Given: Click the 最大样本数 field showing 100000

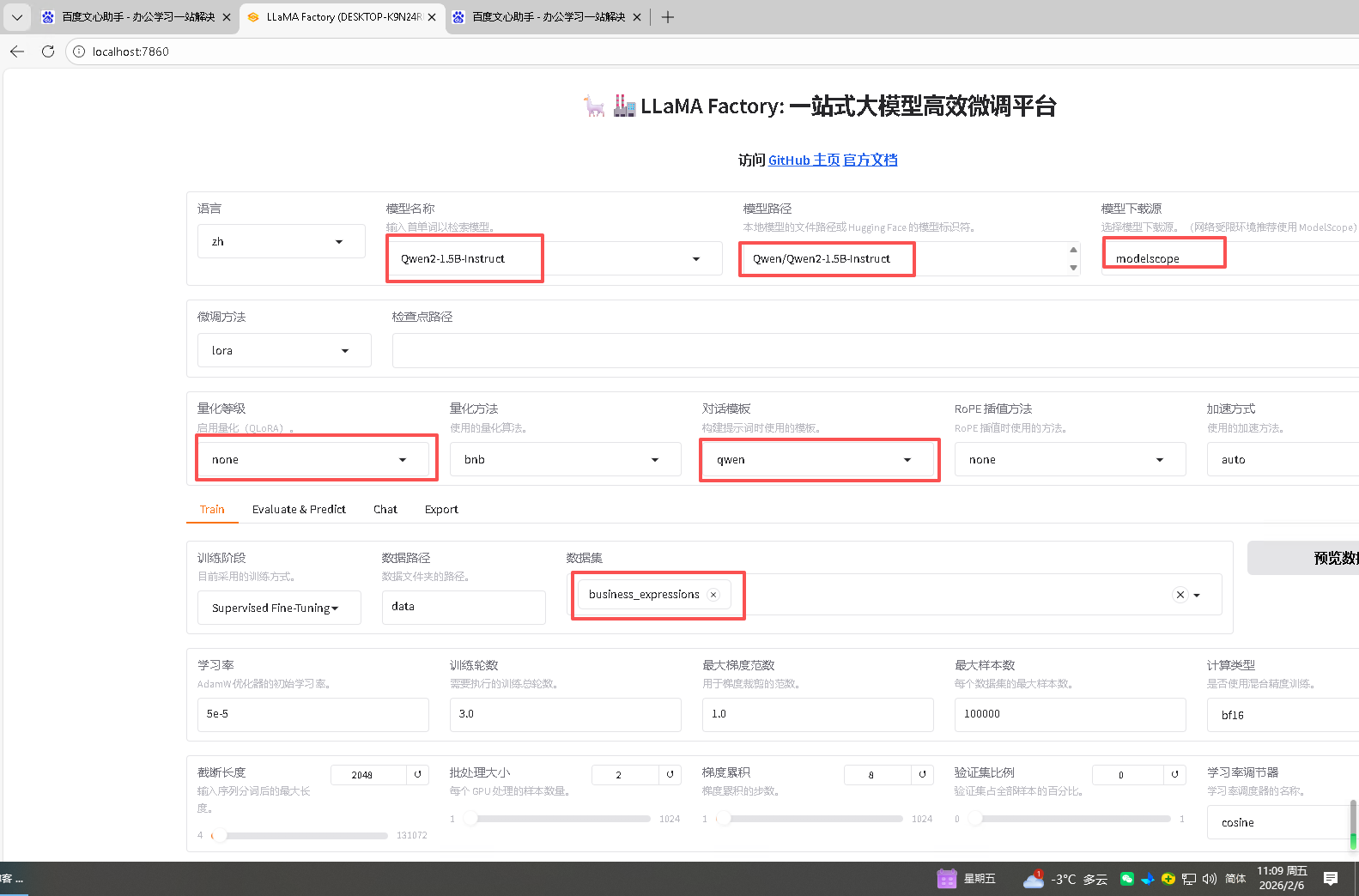Looking at the screenshot, I should click(1071, 714).
